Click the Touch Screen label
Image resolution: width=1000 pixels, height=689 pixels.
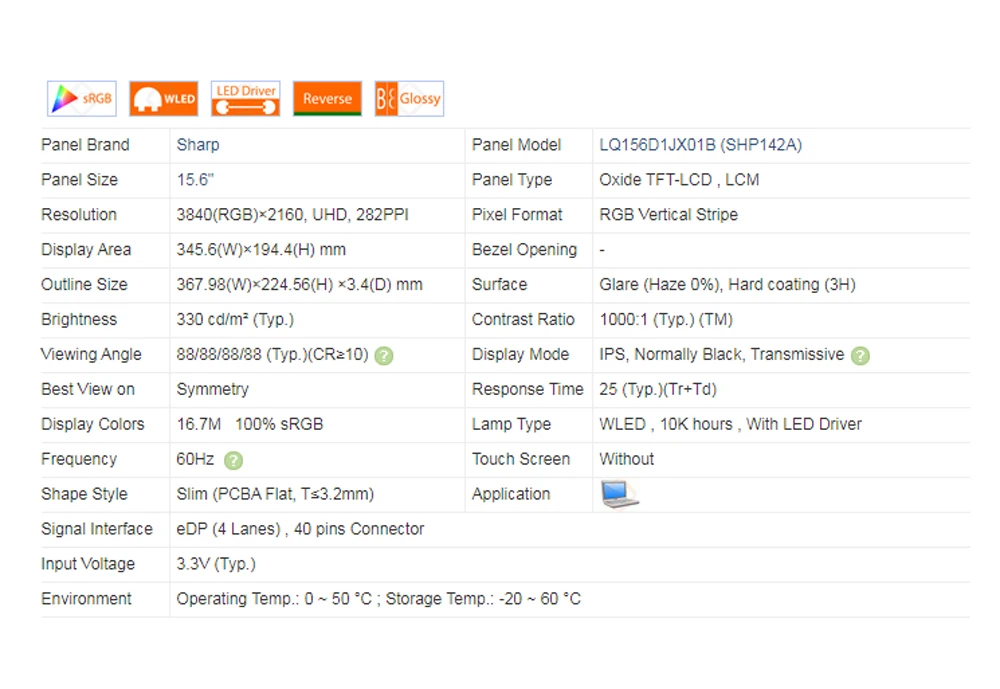(x=521, y=459)
